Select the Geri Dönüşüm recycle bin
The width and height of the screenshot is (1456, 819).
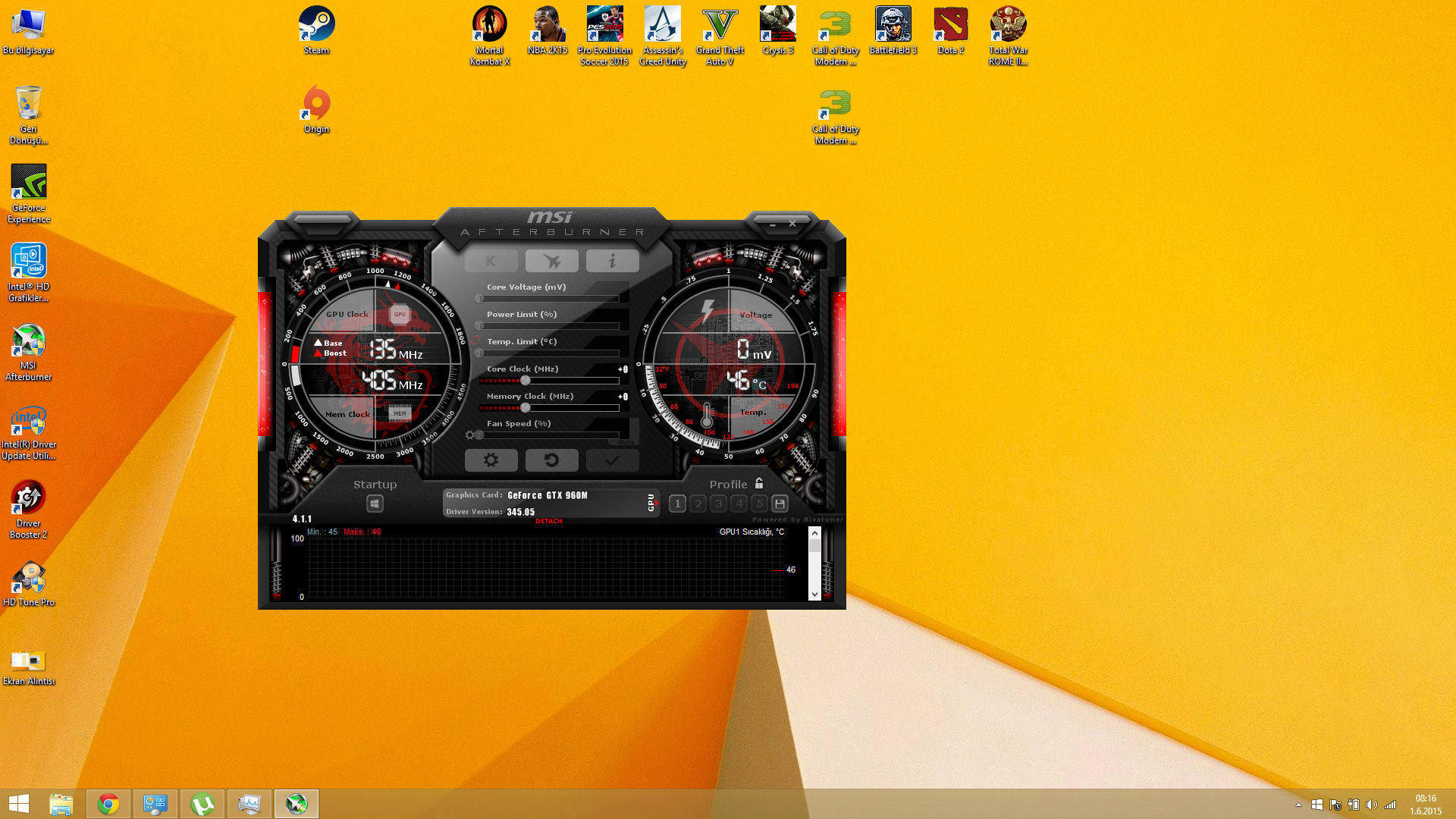click(29, 115)
